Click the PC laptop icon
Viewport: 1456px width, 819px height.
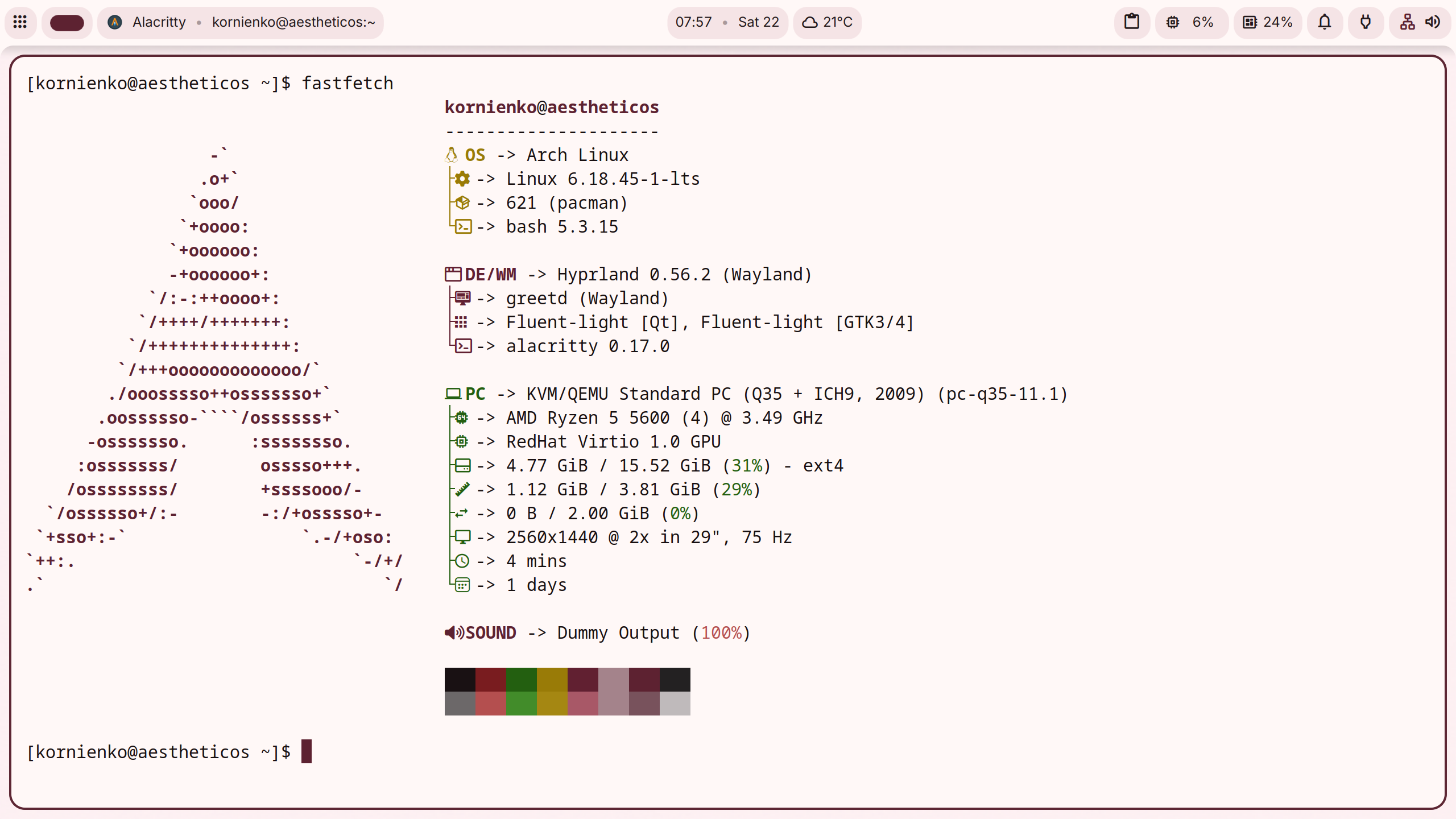point(453,394)
